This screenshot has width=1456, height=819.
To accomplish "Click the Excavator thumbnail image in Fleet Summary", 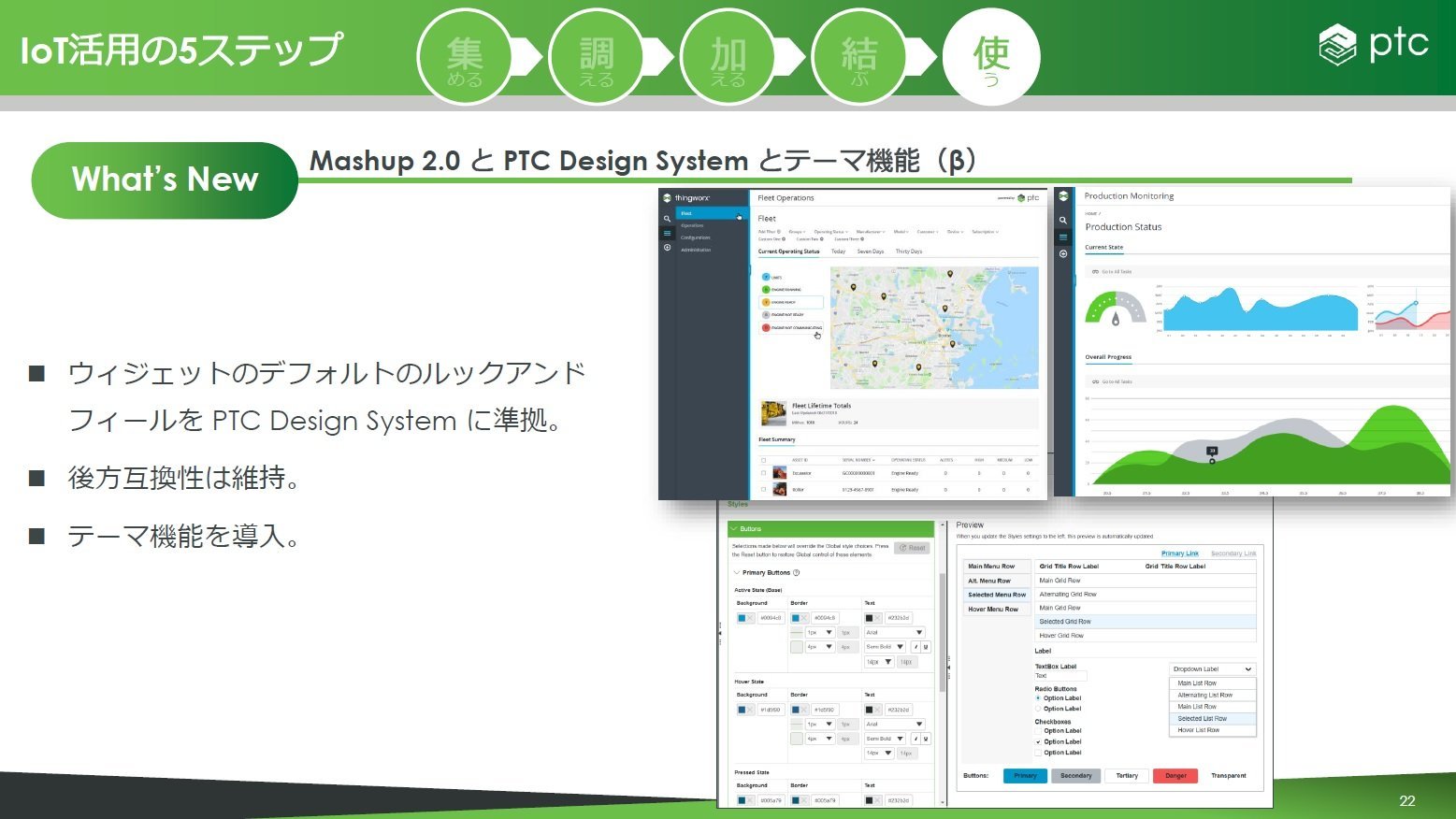I will click(x=780, y=473).
